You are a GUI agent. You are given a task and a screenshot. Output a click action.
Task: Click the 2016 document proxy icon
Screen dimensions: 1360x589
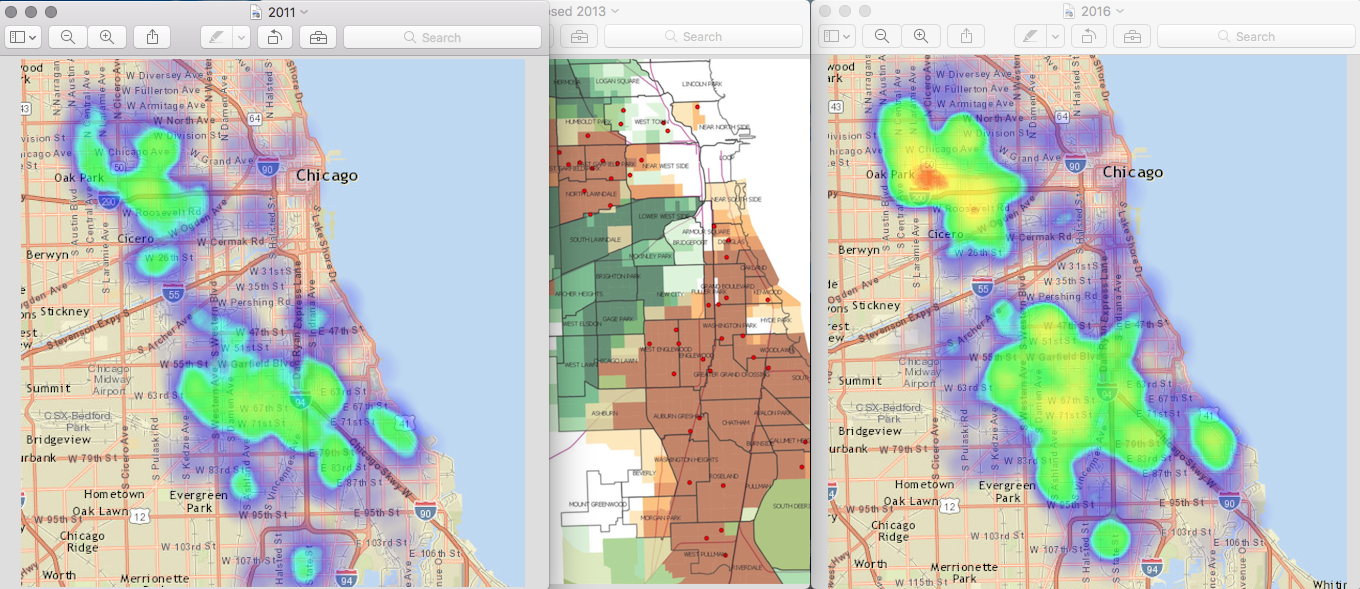point(1071,11)
